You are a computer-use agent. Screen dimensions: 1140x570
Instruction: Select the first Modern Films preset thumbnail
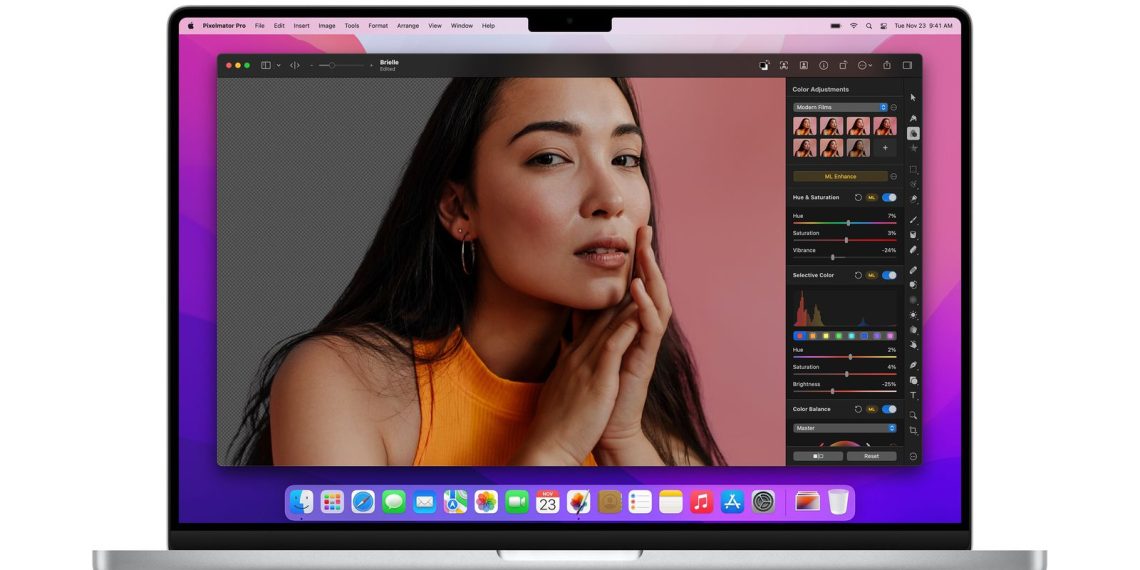click(804, 126)
